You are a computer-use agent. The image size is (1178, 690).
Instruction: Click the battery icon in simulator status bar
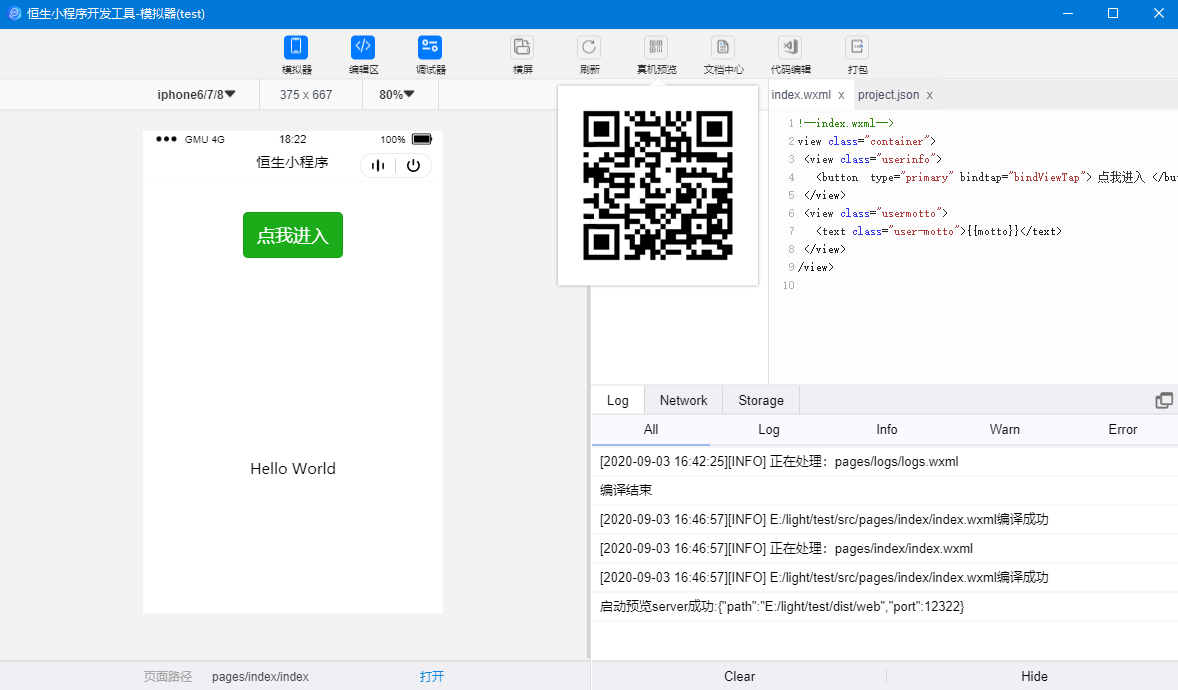coord(422,139)
